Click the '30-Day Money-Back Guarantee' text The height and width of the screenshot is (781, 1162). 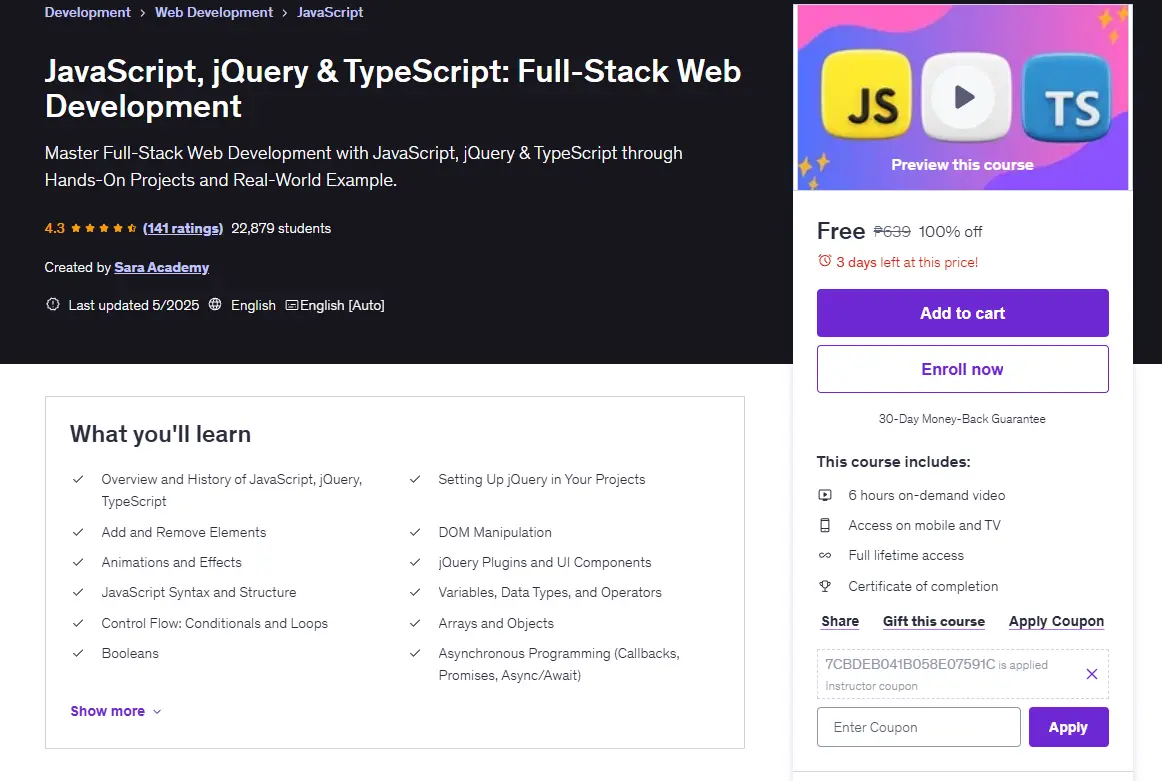pyautogui.click(x=962, y=419)
